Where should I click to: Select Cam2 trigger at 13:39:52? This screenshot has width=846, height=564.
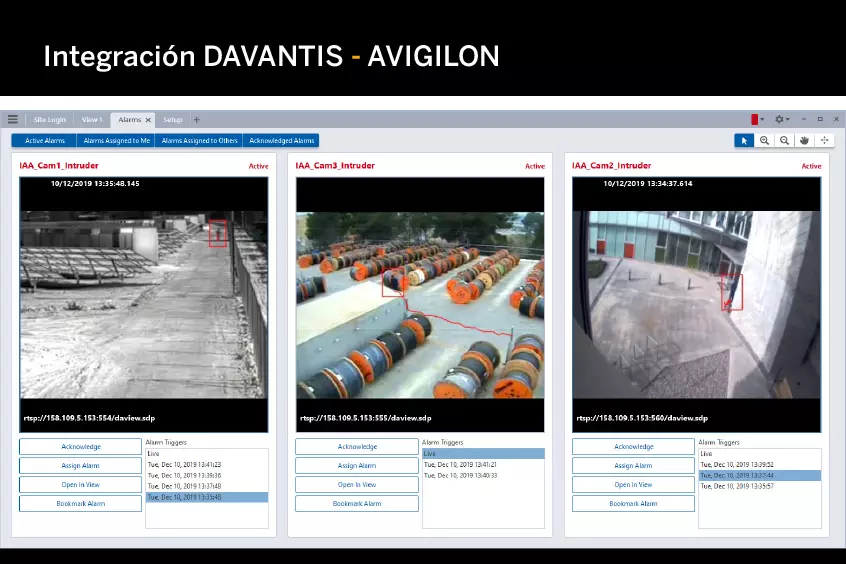click(760, 465)
